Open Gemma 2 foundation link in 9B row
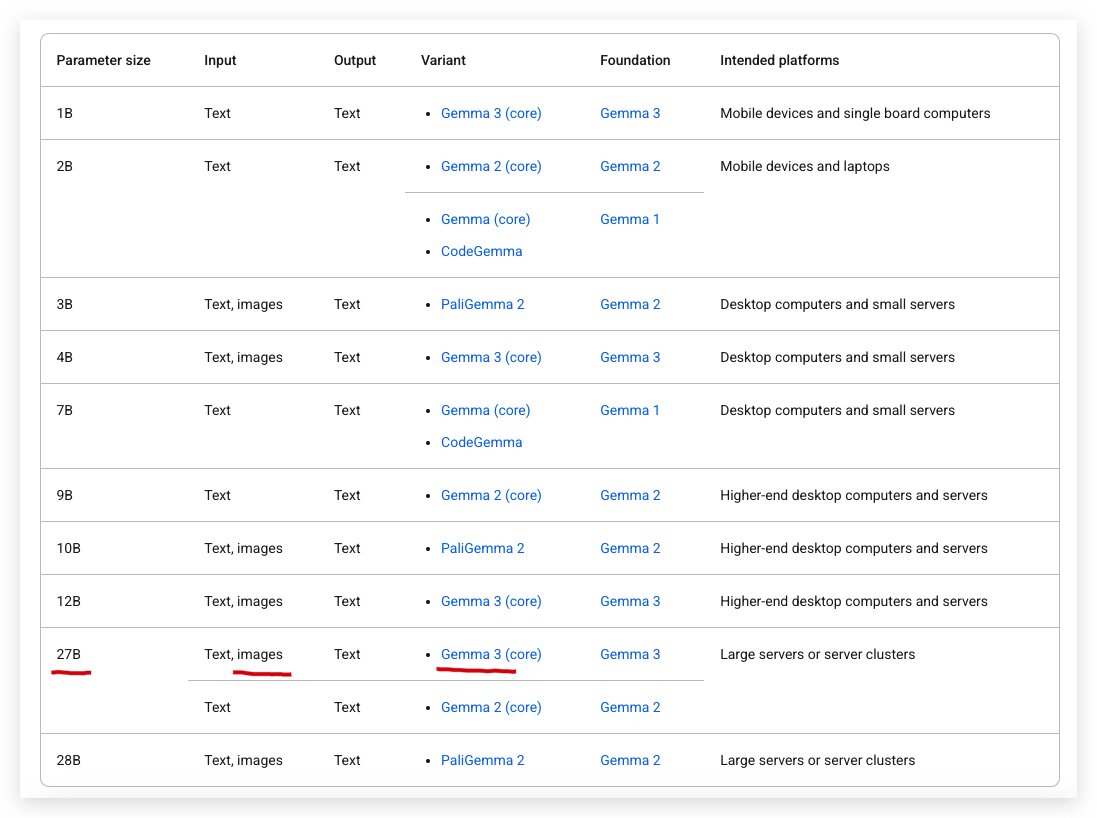Screen dimensions: 1097x818 pos(630,495)
